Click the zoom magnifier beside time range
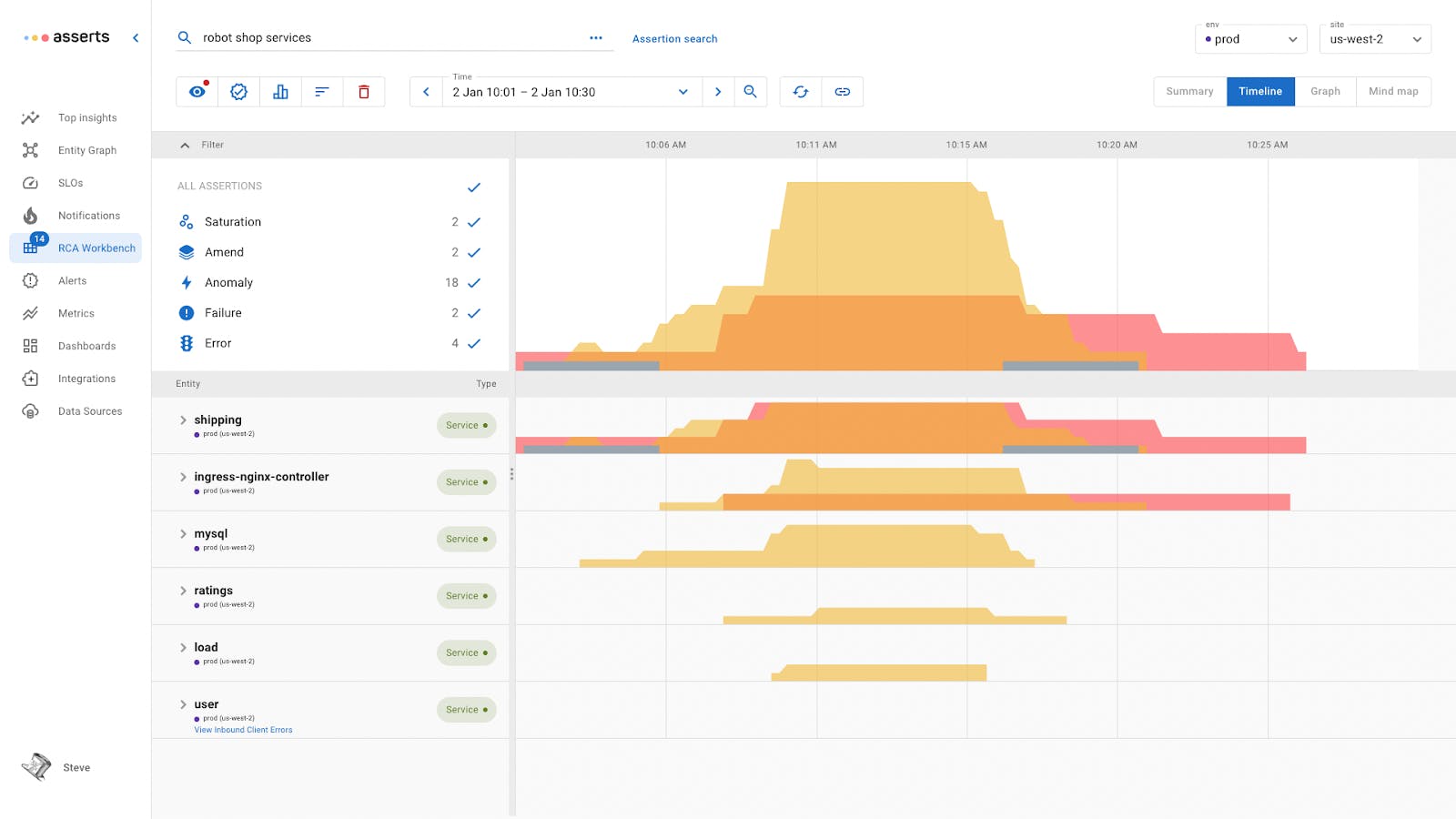Viewport: 1456px width, 819px height. 751,92
